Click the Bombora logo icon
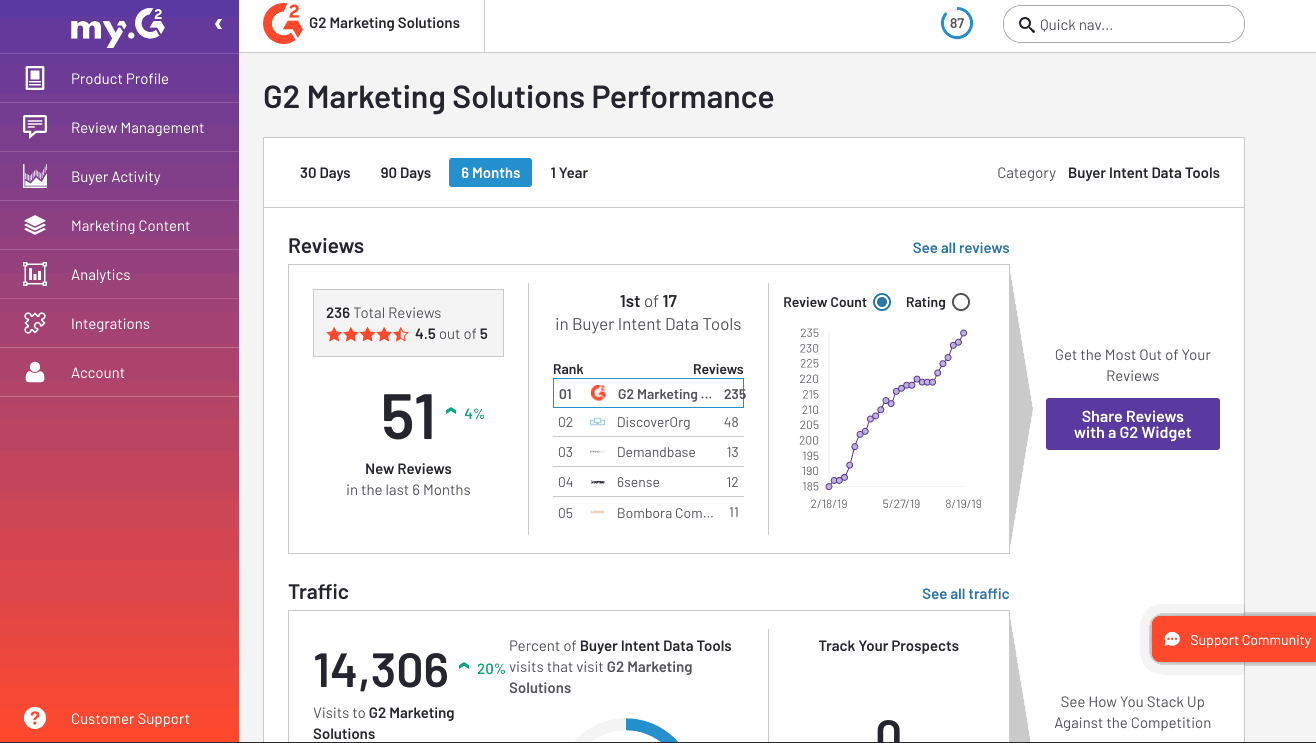Screen dimensions: 1316x743 (x=597, y=512)
